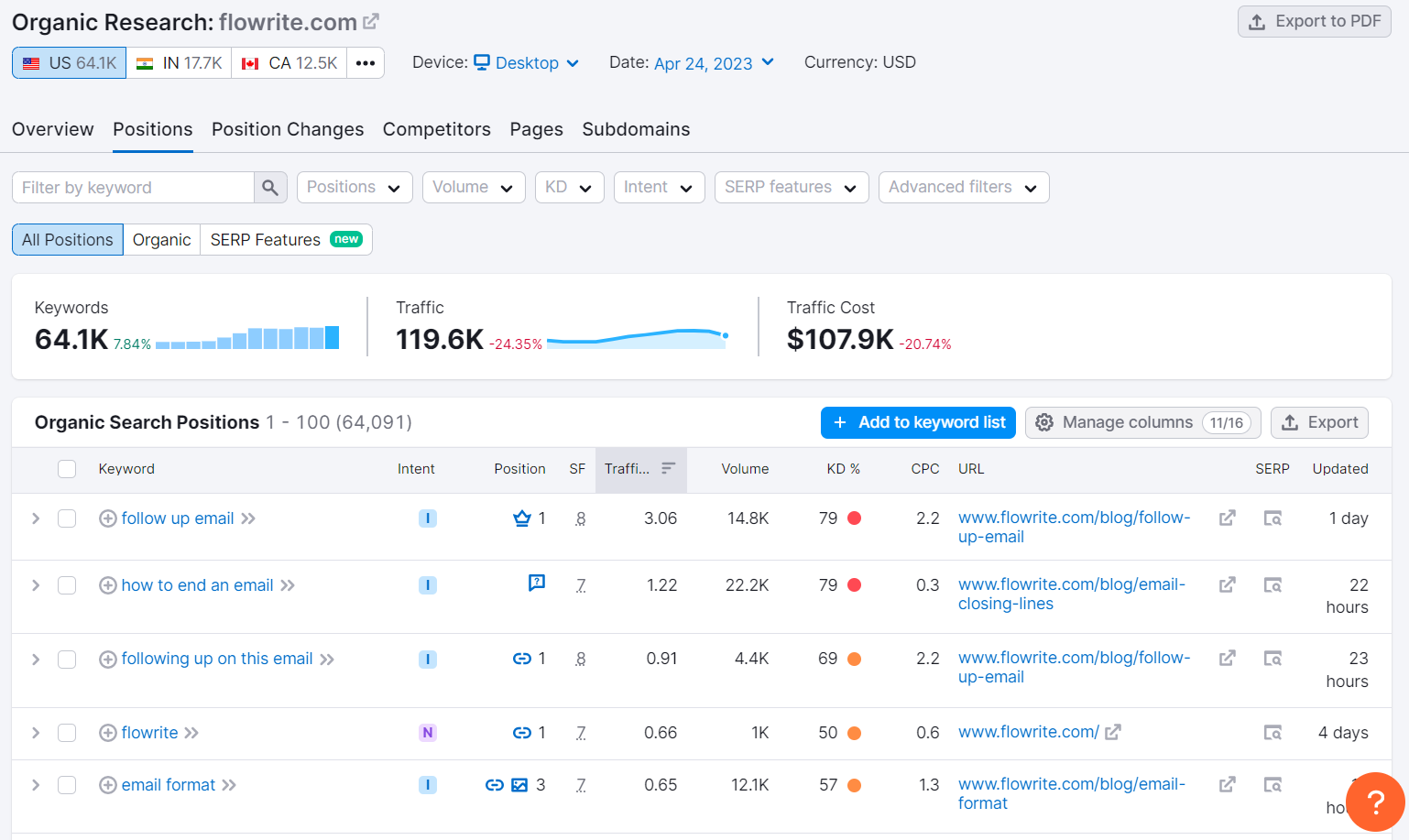Click Add to keyword list button
This screenshot has height=840, width=1409.
click(x=918, y=422)
